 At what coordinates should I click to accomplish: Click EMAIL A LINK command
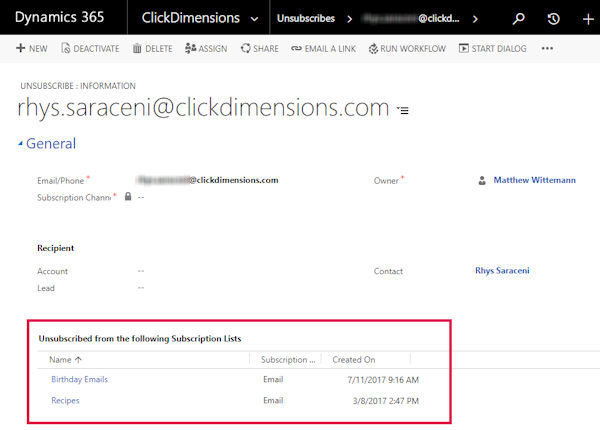point(323,49)
